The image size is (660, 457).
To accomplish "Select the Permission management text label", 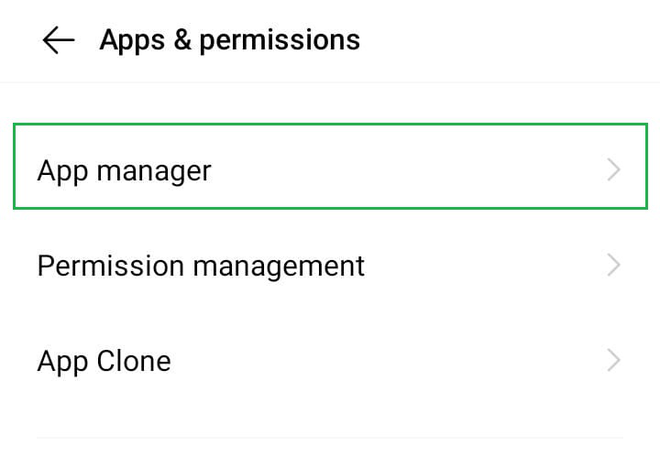I will click(201, 266).
